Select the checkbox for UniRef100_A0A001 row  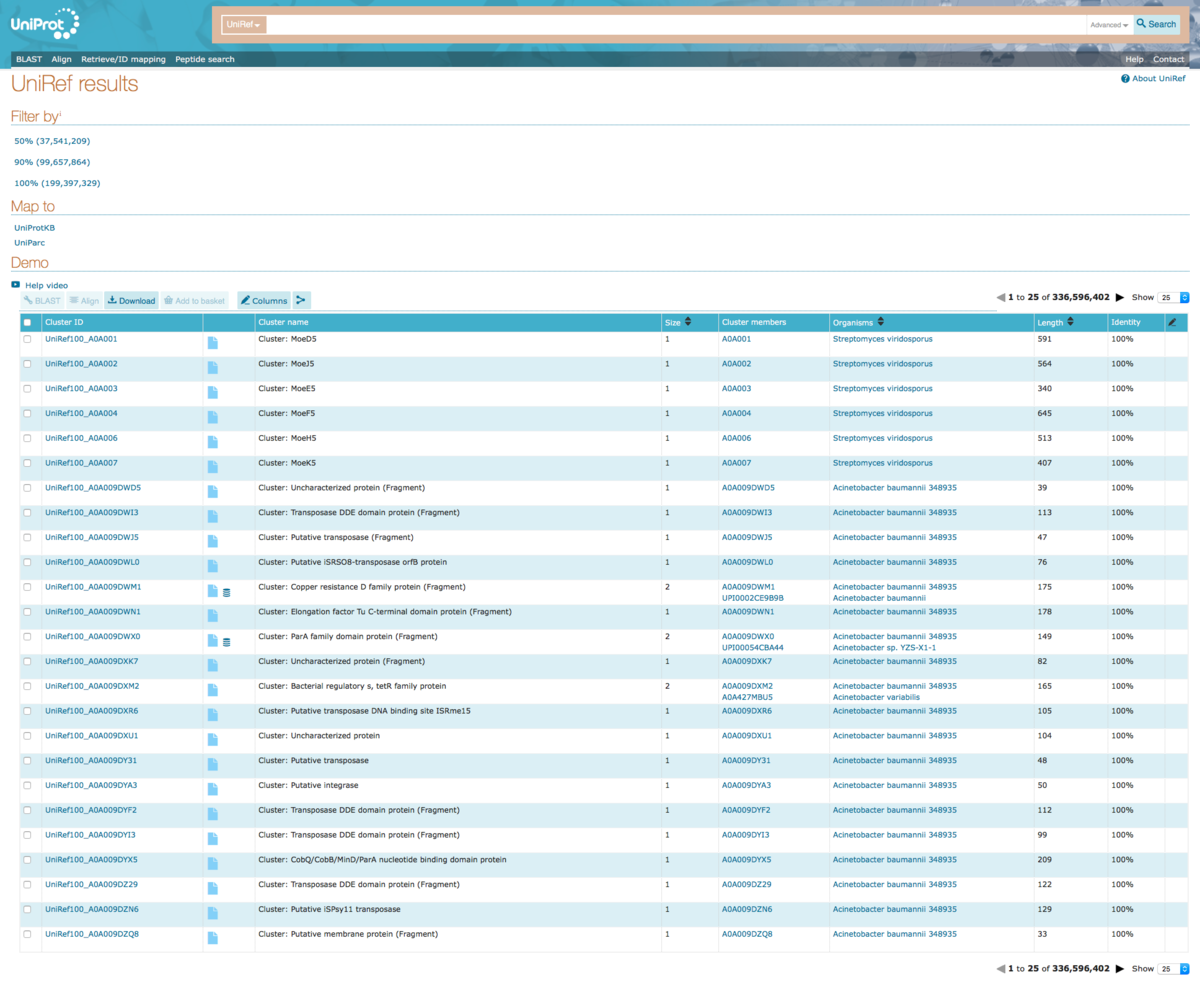[x=26, y=339]
